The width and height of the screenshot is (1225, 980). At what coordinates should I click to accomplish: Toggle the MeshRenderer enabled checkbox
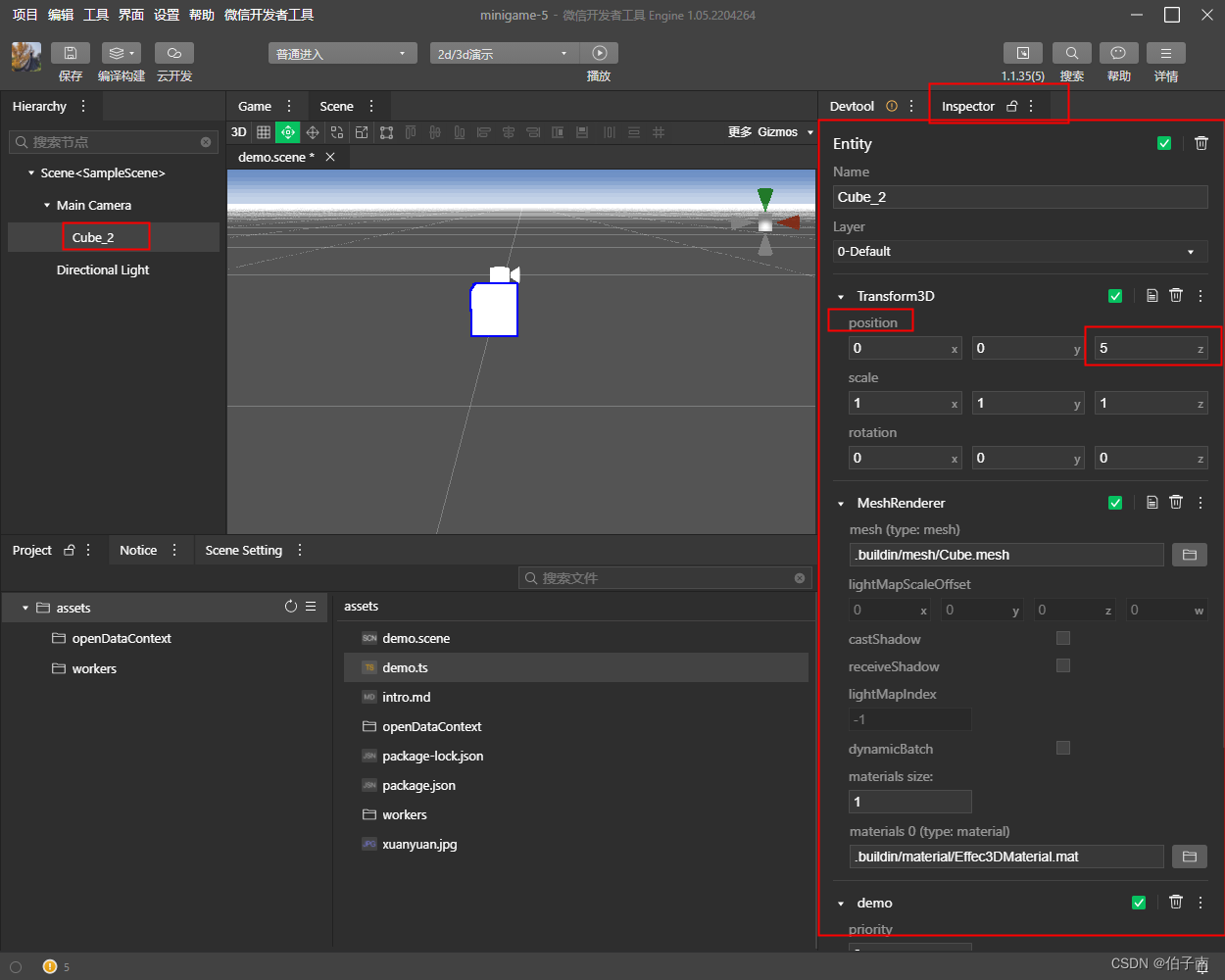[1115, 503]
